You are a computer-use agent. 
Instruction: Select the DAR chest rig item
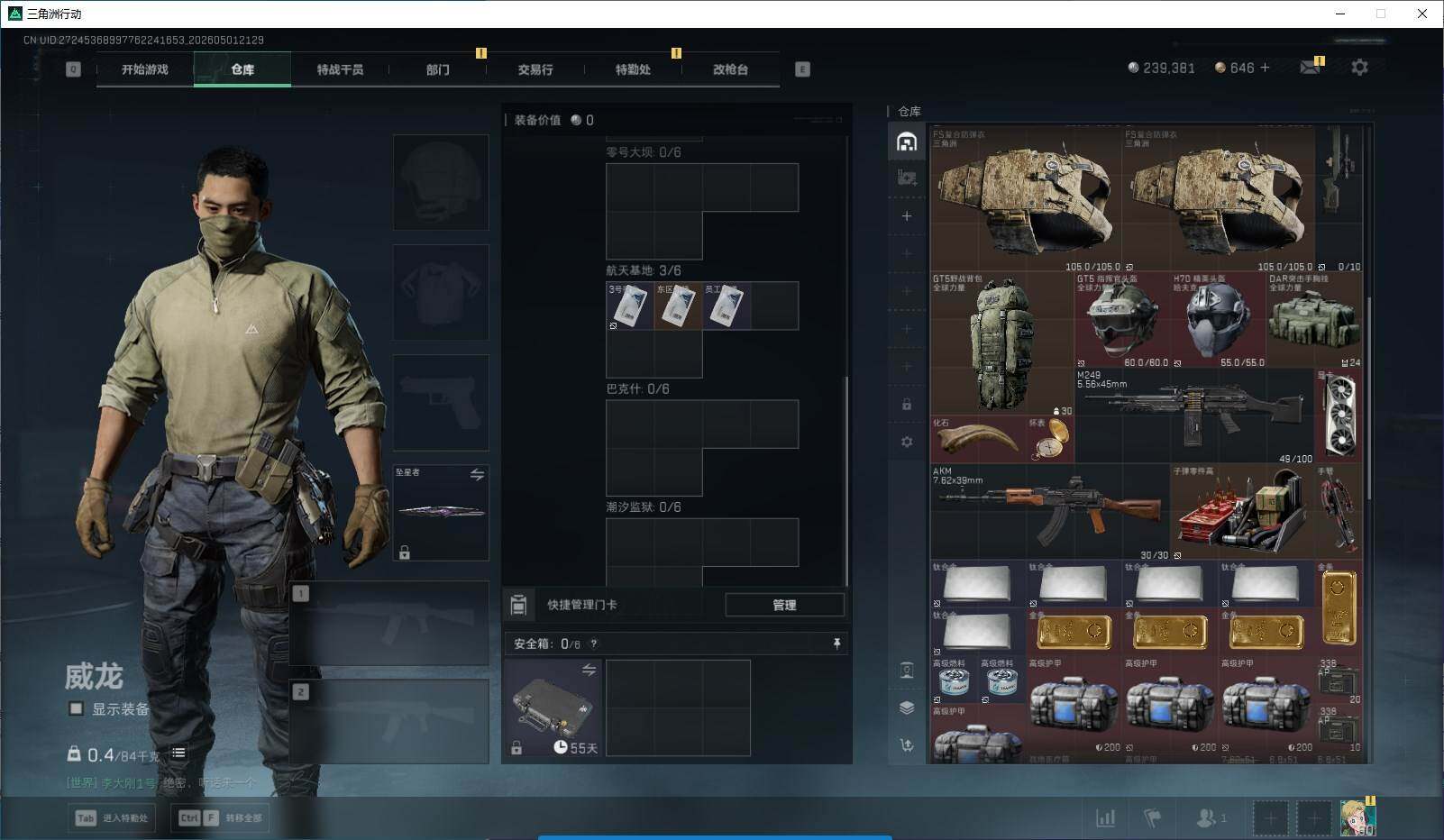point(1314,320)
